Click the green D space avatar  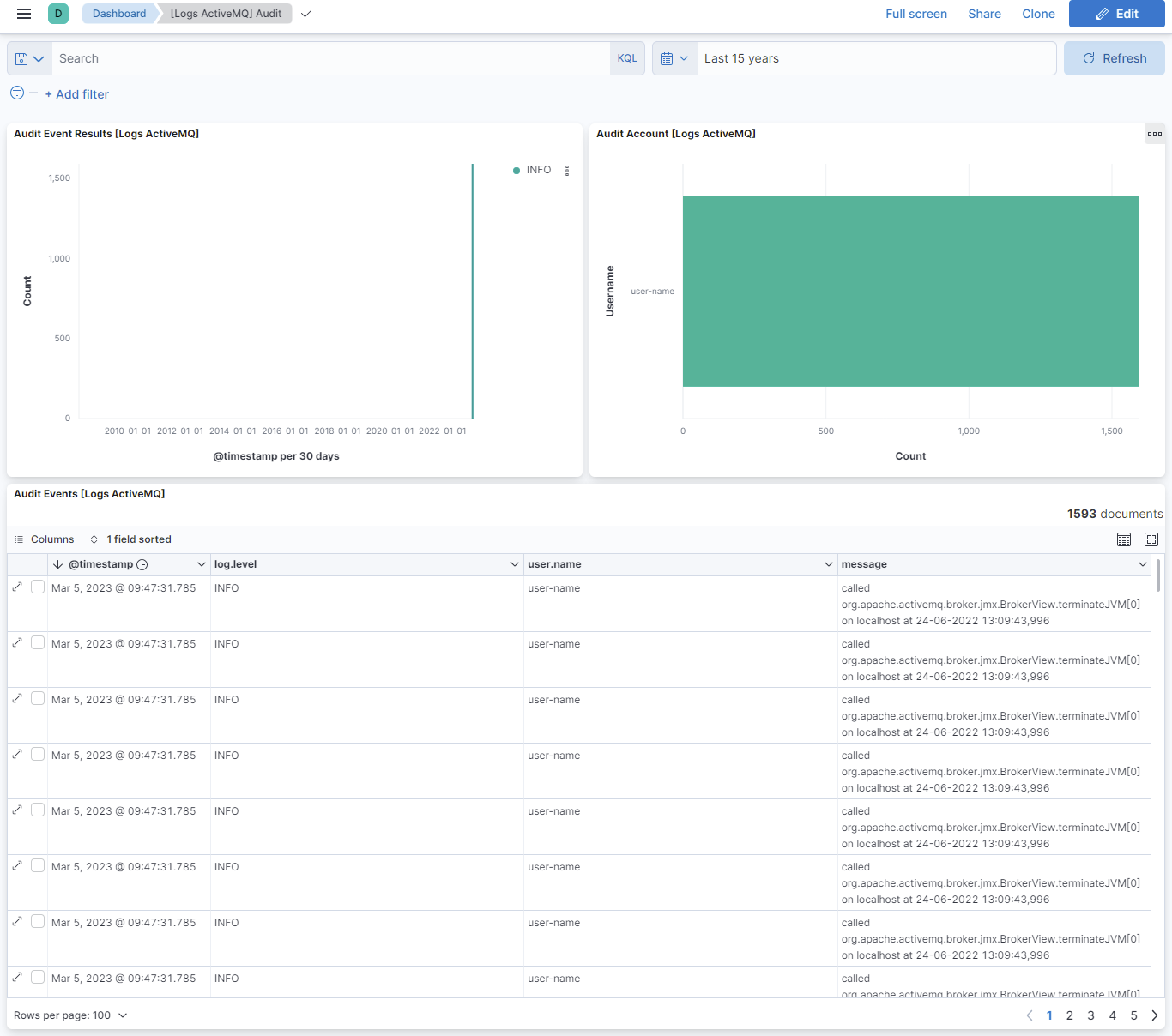tap(58, 14)
